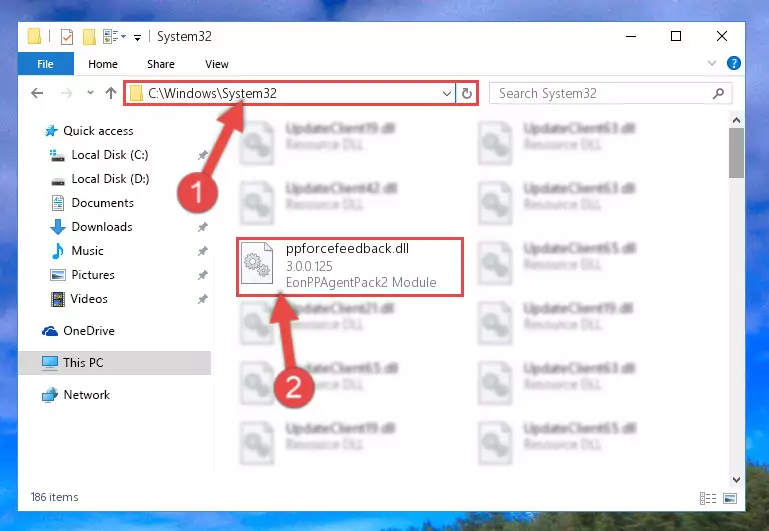Open Videos folder in sidebar

coord(89,299)
